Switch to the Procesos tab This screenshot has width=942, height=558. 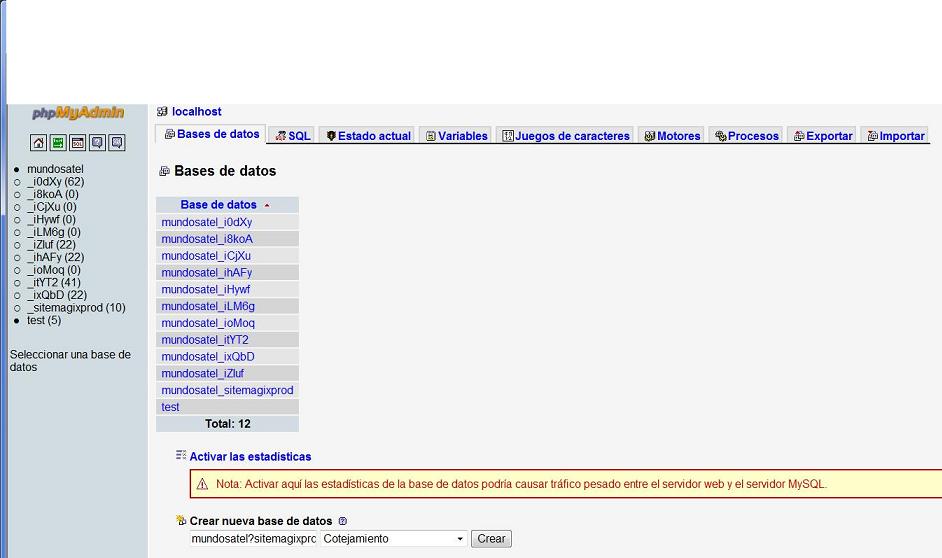(747, 136)
